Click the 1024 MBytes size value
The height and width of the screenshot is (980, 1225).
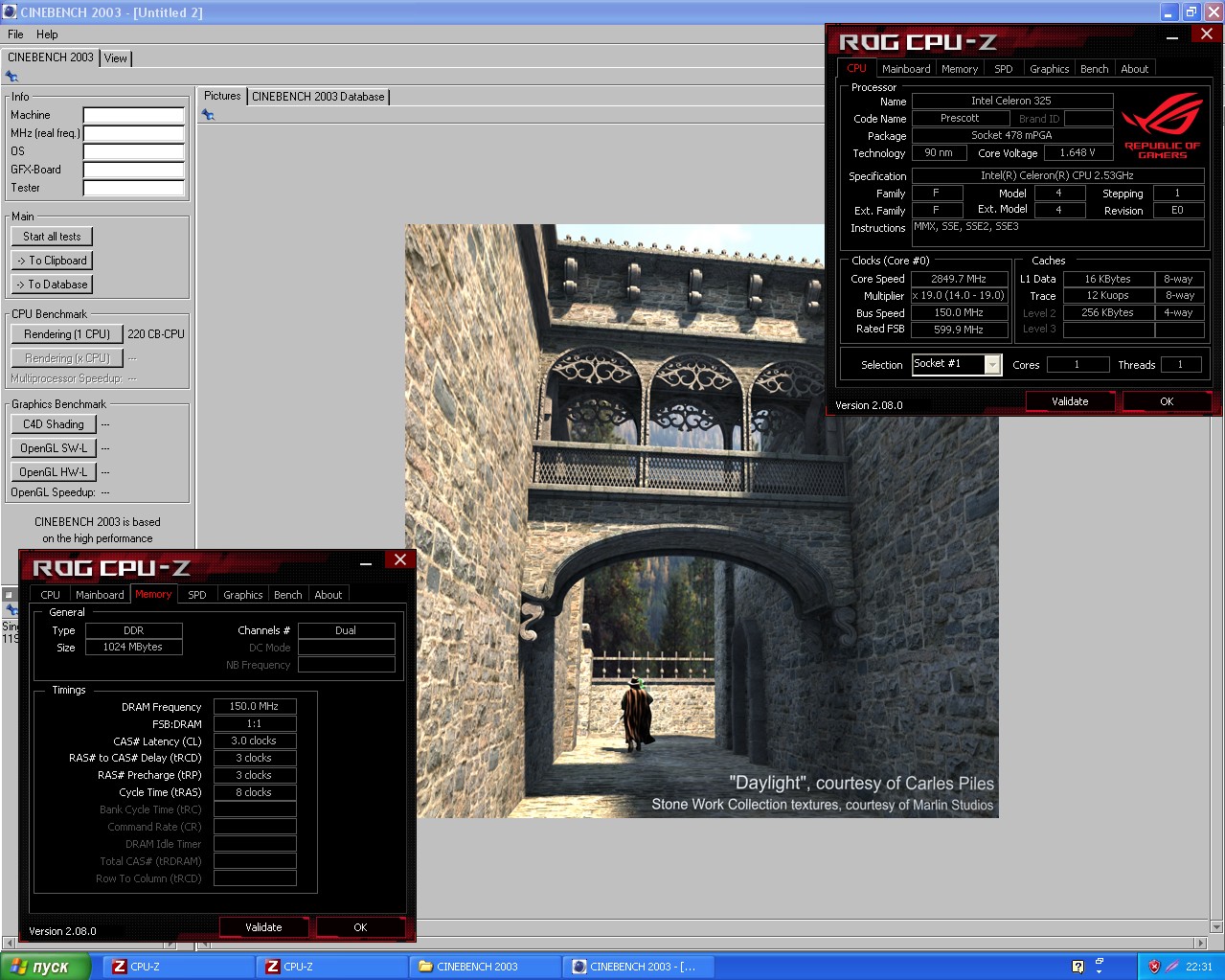133,647
